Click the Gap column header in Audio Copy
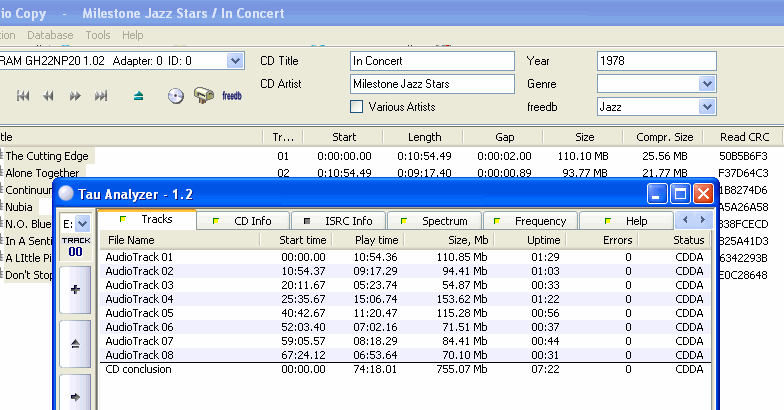Image resolution: width=784 pixels, height=410 pixels. pyautogui.click(x=504, y=137)
